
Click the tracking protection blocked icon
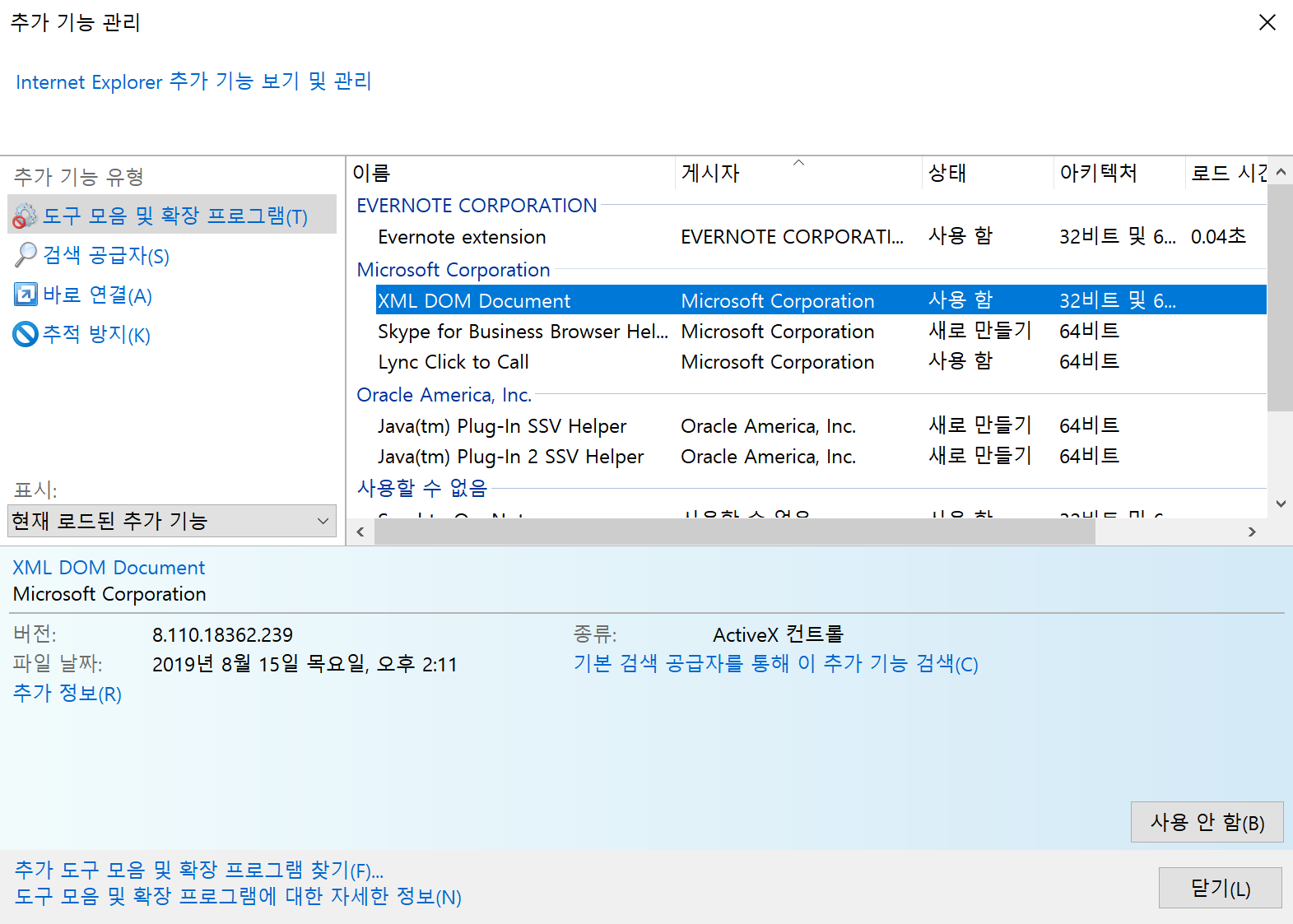[x=26, y=334]
